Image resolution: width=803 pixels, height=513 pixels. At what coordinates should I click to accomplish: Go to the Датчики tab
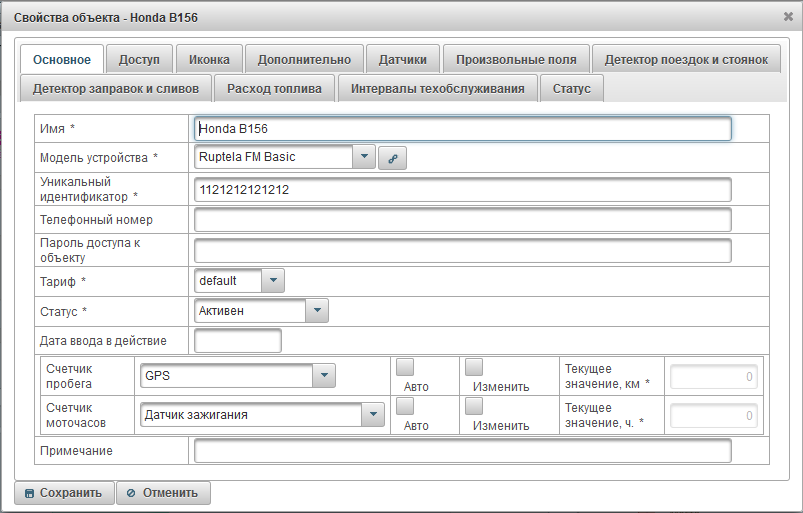(x=402, y=60)
